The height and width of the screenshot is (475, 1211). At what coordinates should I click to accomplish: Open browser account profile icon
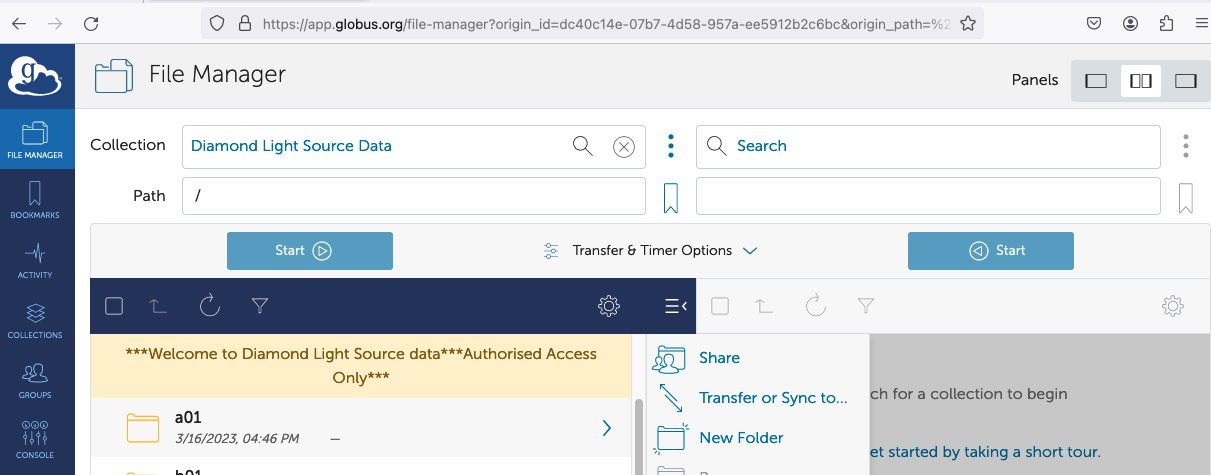coord(1131,22)
